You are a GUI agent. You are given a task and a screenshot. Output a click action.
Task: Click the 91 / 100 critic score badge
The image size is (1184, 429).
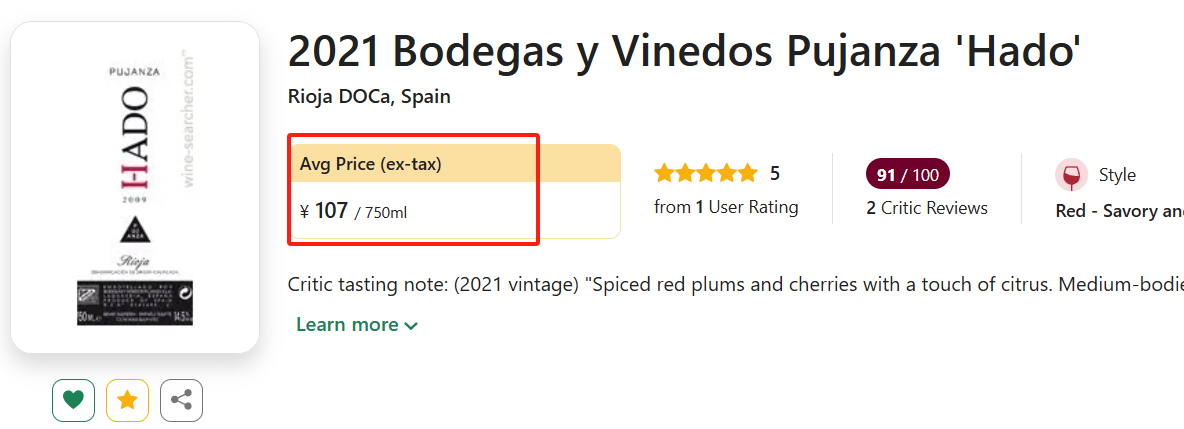click(907, 175)
